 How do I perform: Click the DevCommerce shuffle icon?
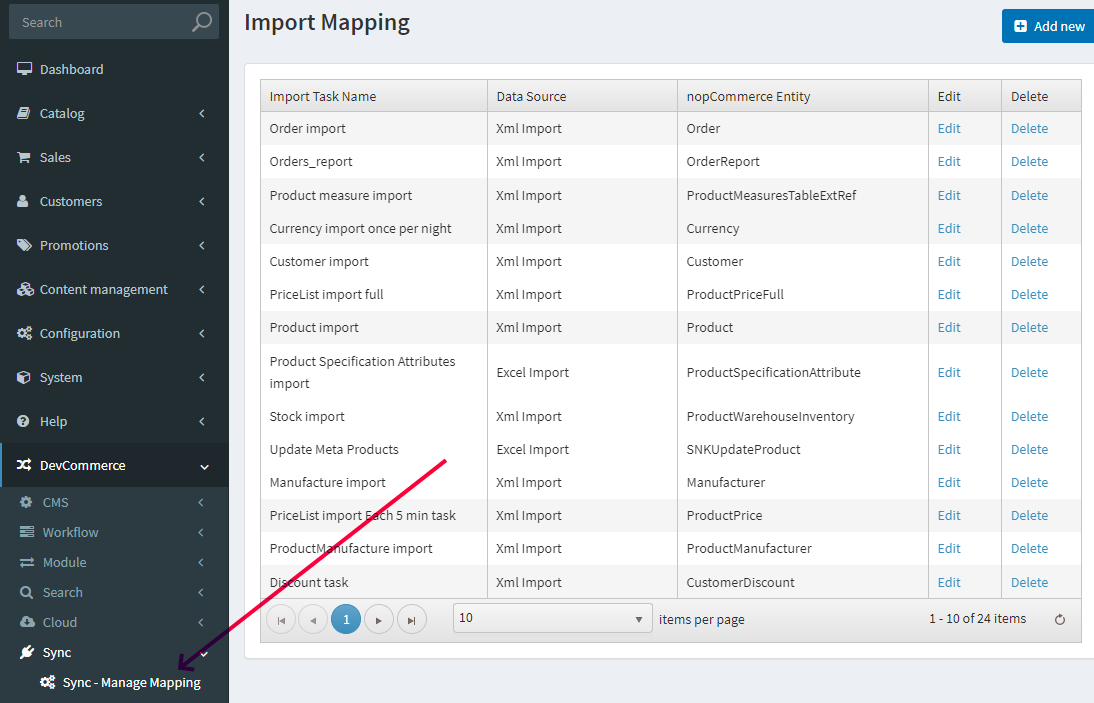[x=24, y=464]
